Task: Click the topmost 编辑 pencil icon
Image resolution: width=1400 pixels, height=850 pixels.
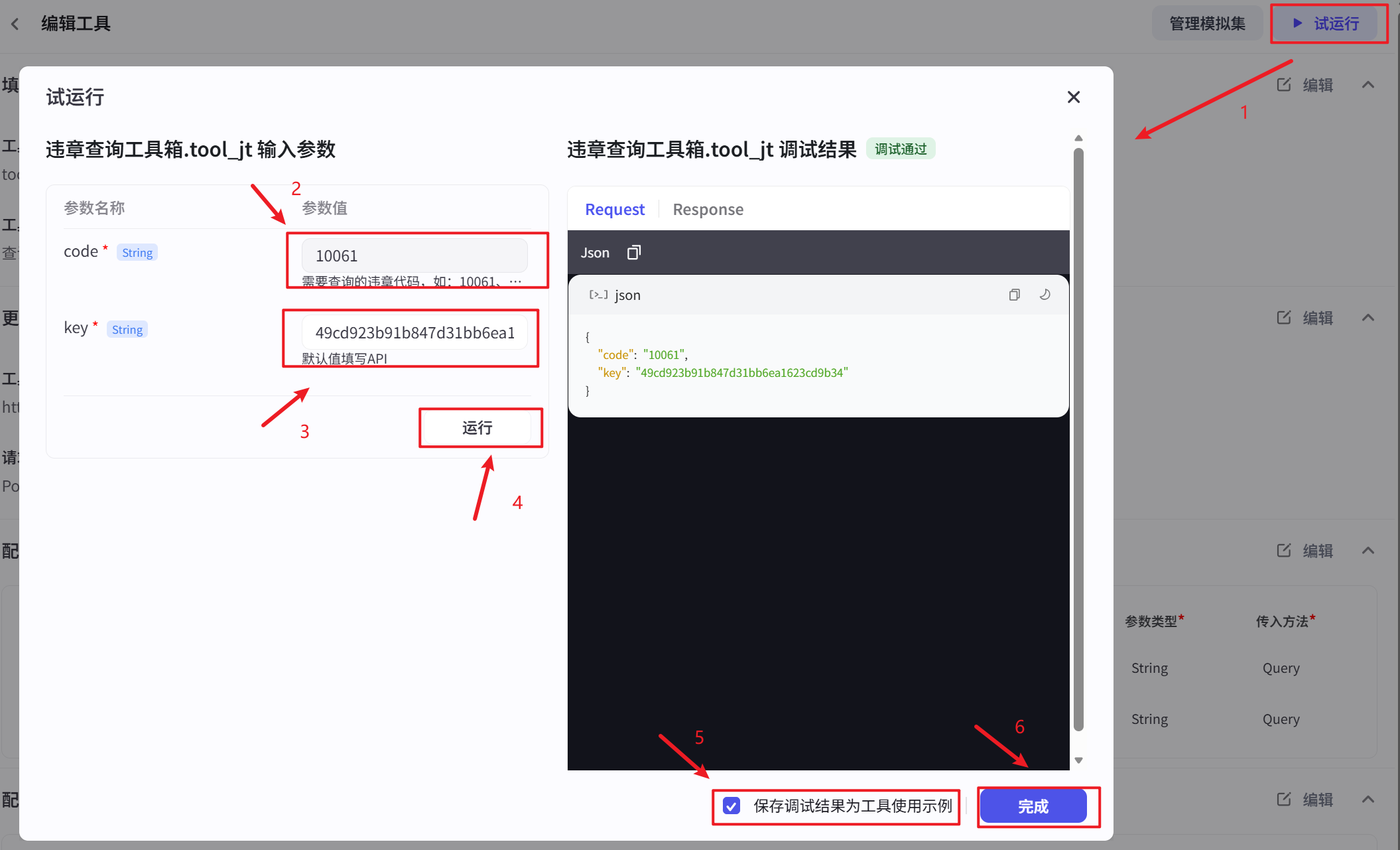Action: 1284,85
